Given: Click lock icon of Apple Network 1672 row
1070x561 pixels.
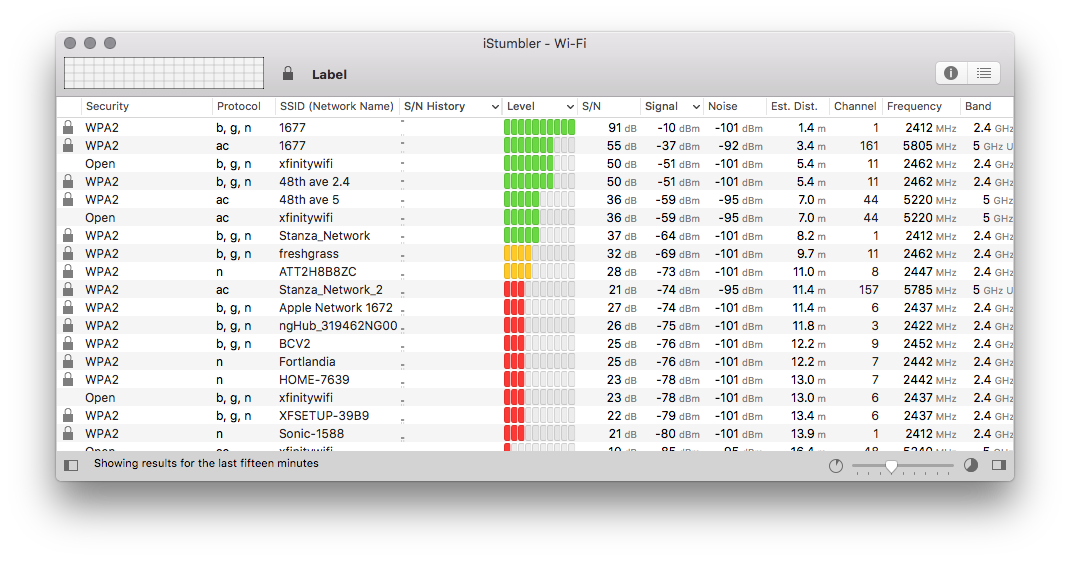Looking at the screenshot, I should [68, 307].
